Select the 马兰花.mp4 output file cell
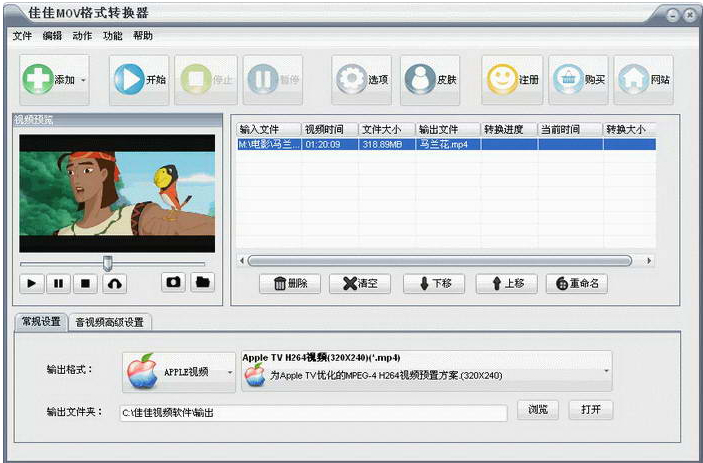Screen dimensions: 703x463 click(448, 144)
